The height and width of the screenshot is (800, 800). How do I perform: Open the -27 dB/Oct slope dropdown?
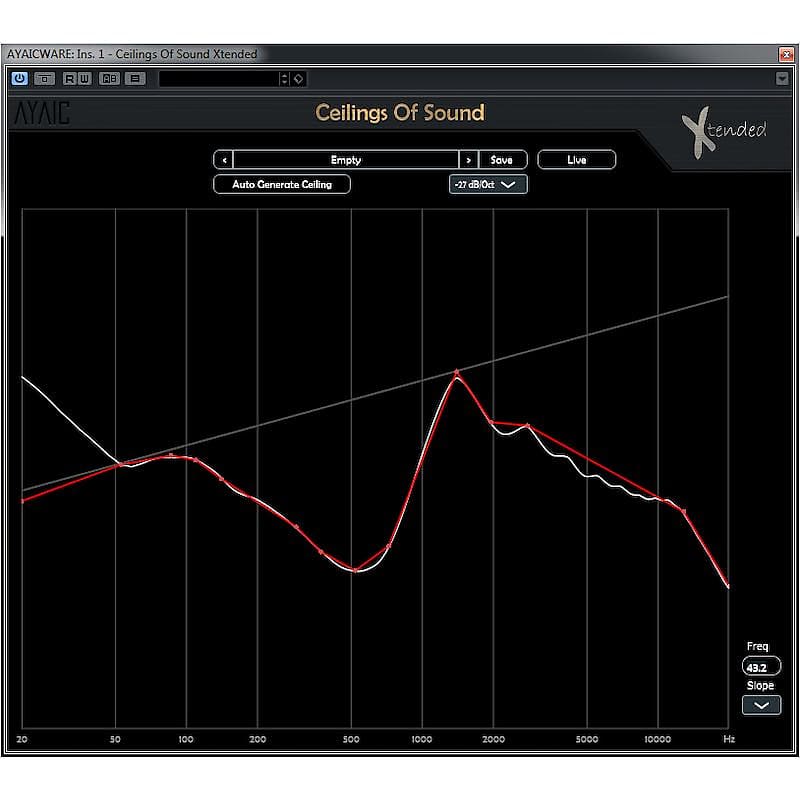(x=488, y=184)
